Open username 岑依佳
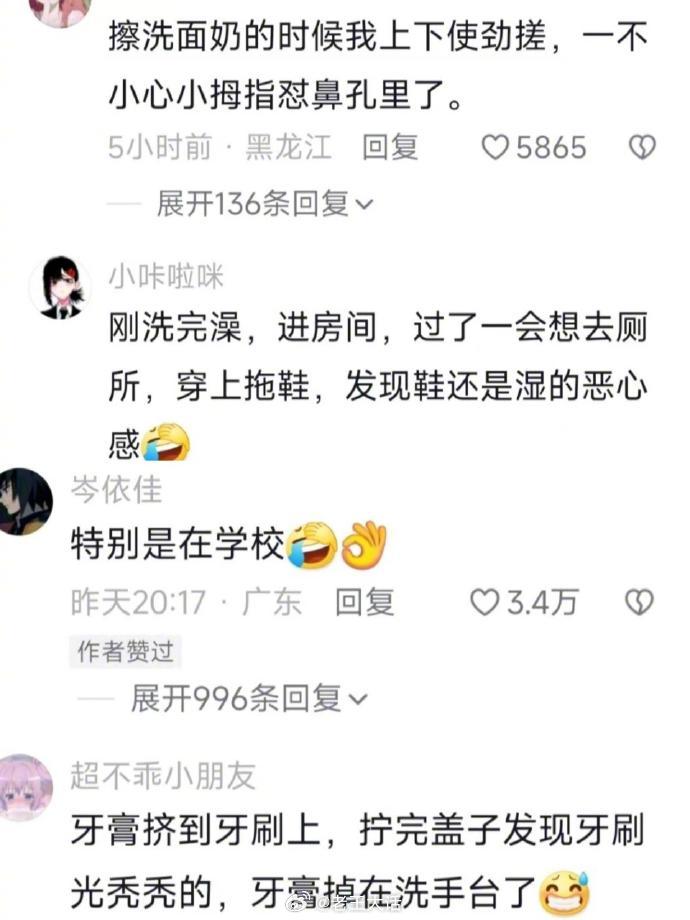 pyautogui.click(x=116, y=489)
